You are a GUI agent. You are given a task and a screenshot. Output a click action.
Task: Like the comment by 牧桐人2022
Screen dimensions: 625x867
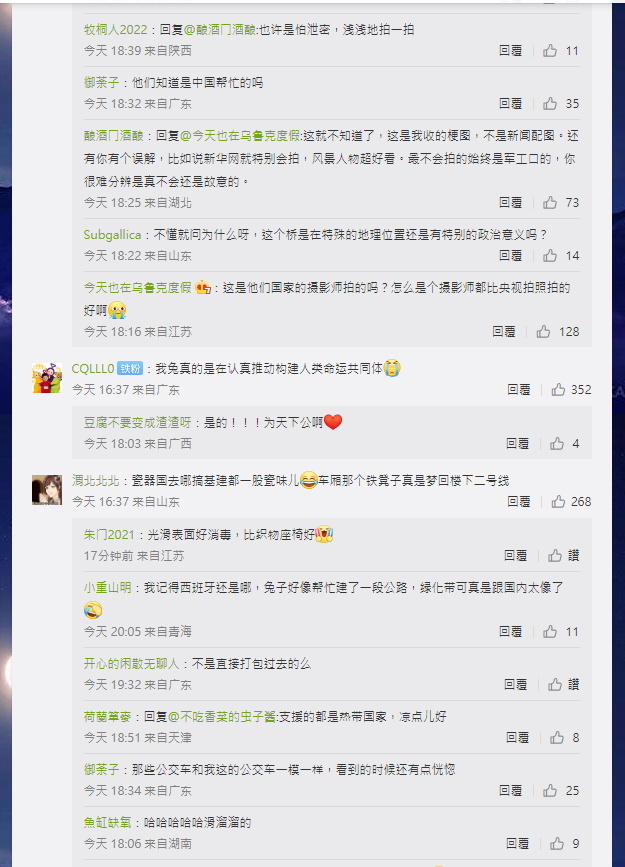[550, 51]
